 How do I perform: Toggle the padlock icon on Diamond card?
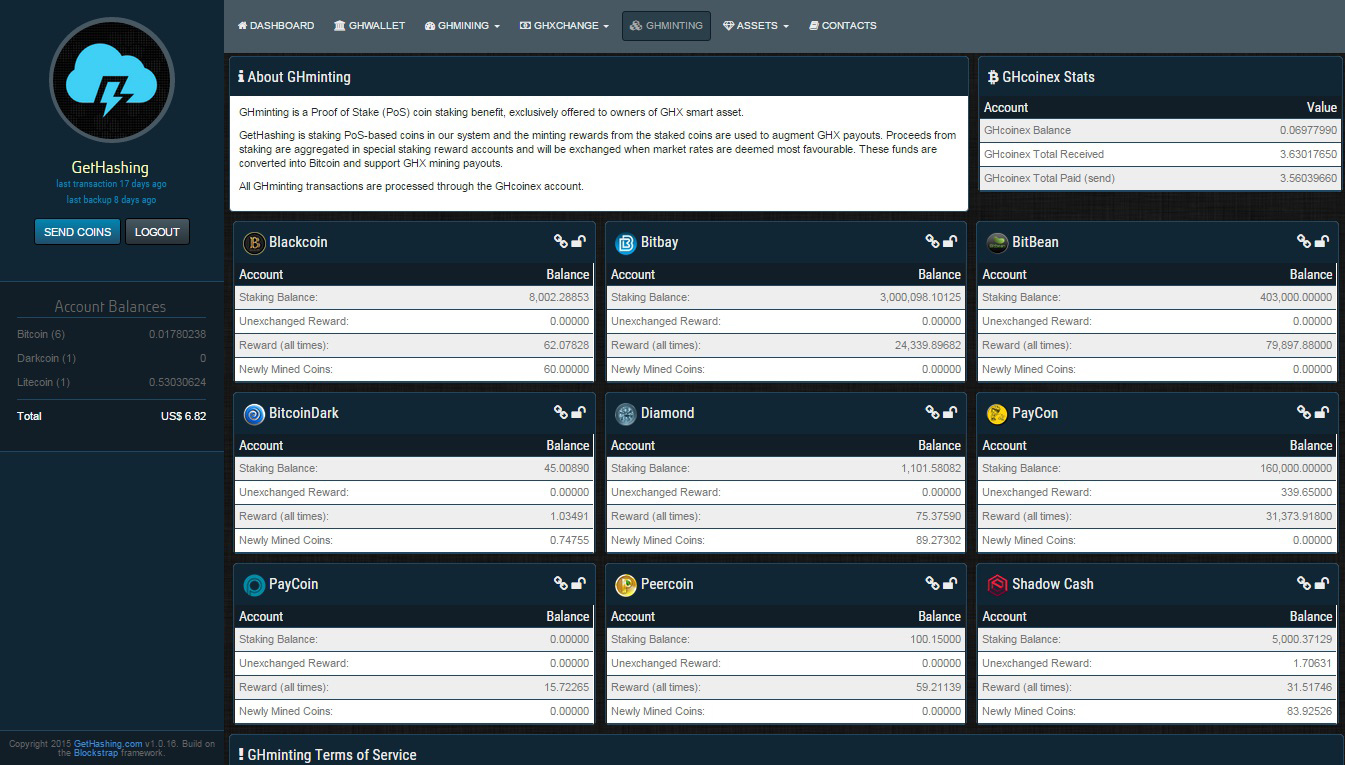[950, 412]
